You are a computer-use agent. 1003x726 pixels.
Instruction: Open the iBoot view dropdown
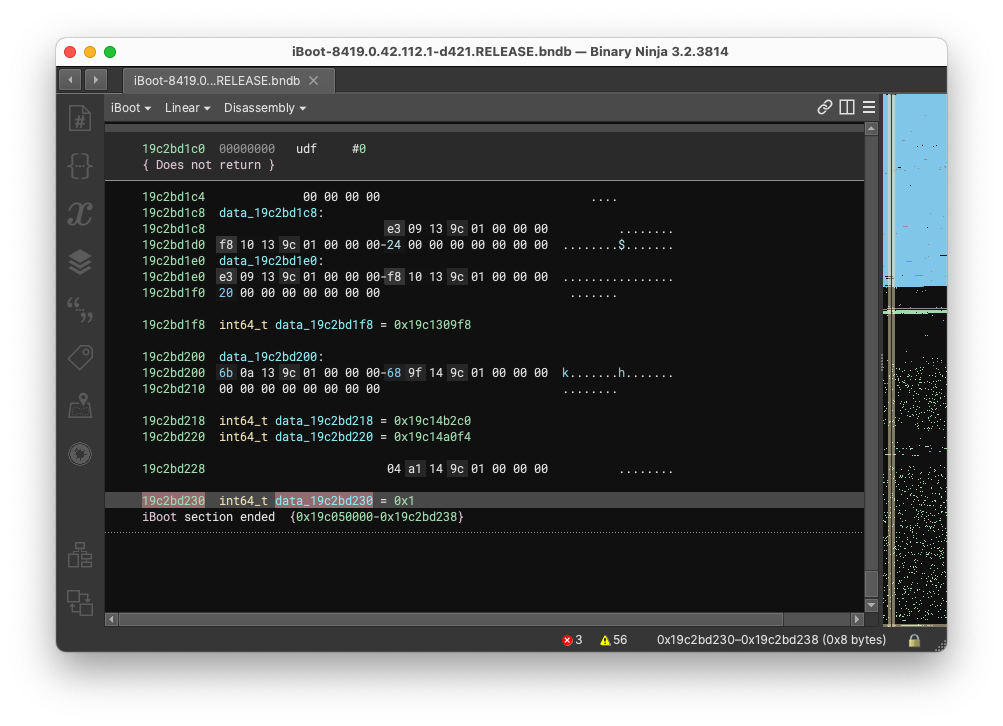tap(131, 108)
